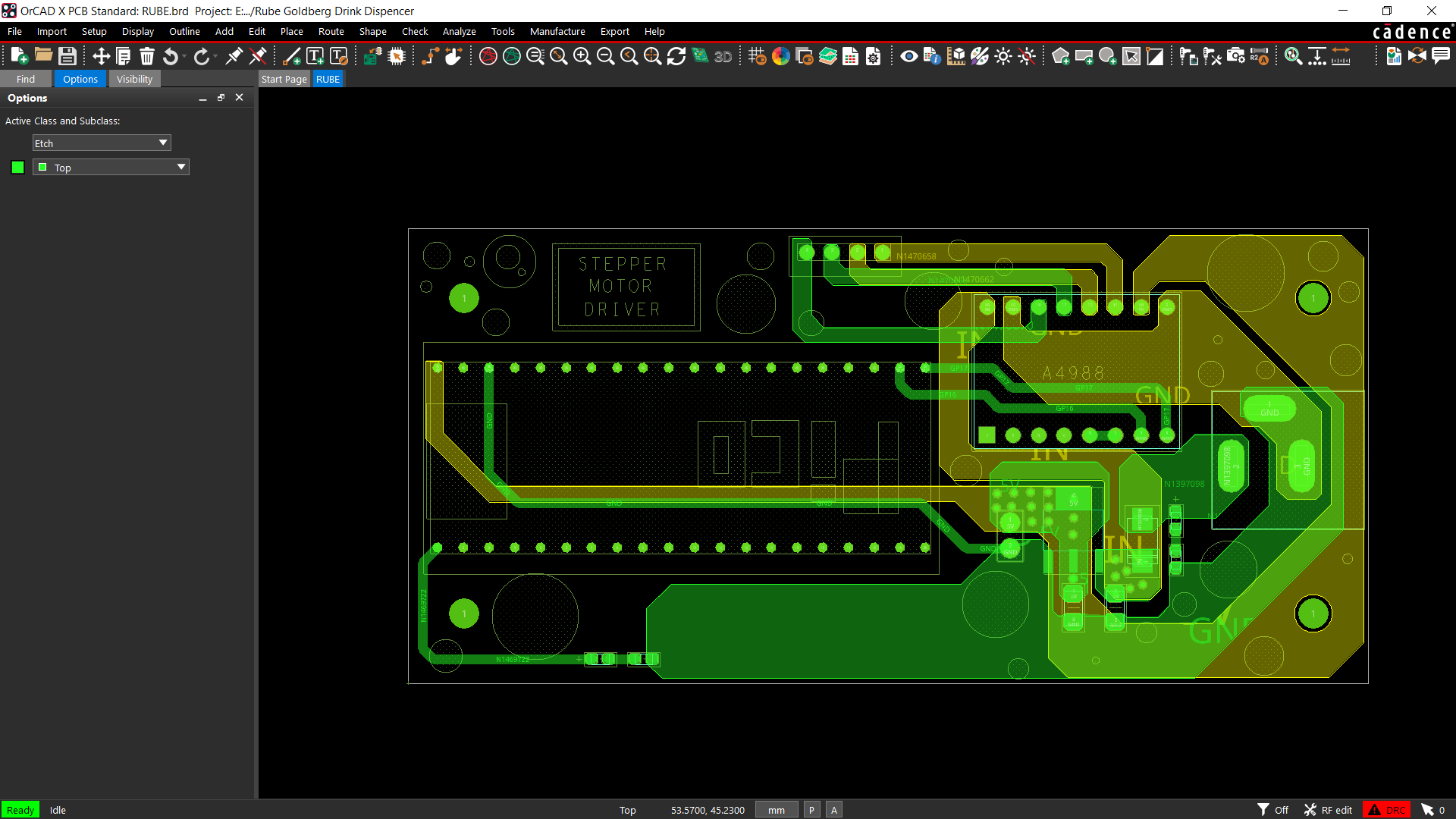Click the Highlight sun icon
The height and width of the screenshot is (819, 1456).
1003,56
